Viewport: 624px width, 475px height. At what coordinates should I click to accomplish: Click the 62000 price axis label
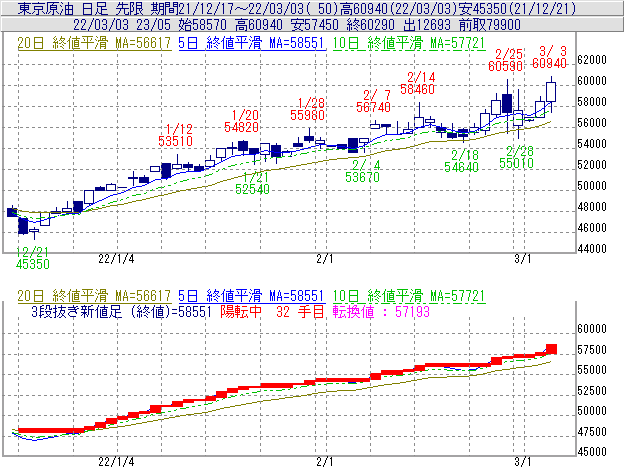[x=592, y=60]
